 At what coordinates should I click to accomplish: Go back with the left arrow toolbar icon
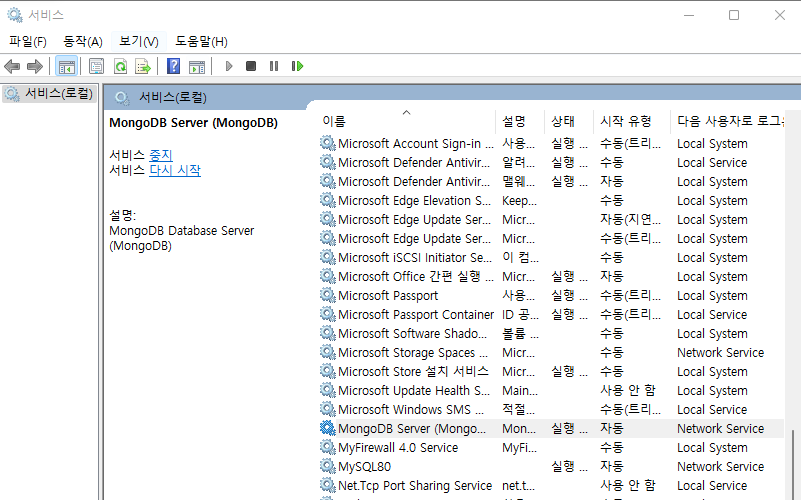12,66
